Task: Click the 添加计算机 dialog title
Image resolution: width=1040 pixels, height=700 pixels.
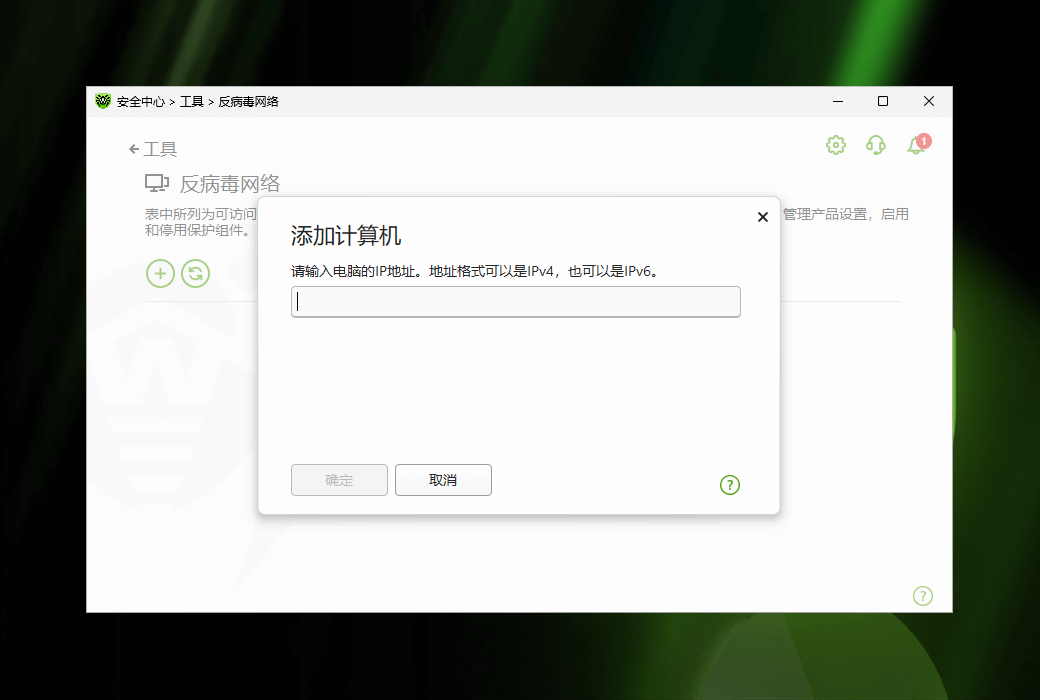Action: 346,236
